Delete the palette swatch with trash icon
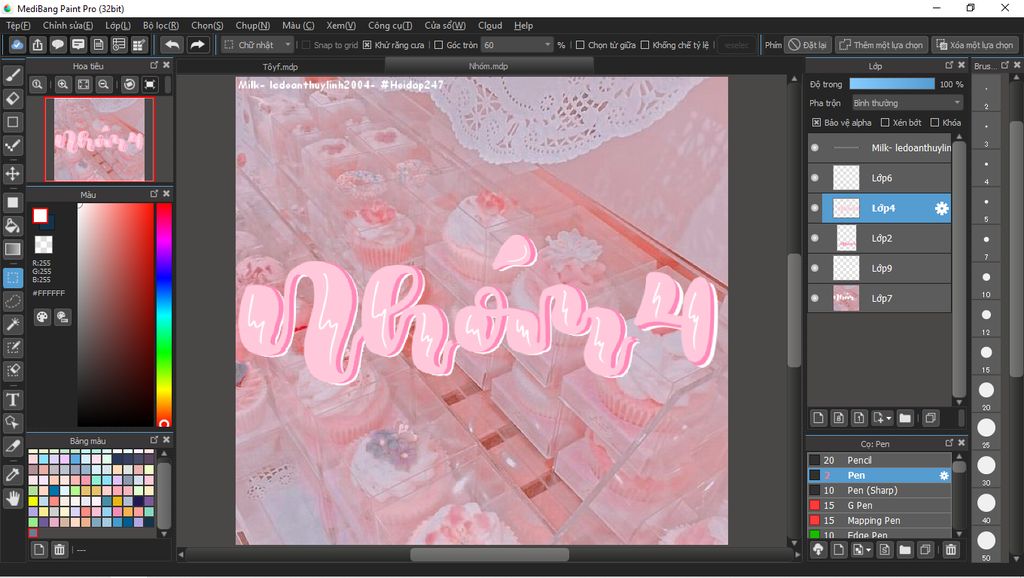1024x578 pixels. [59, 550]
